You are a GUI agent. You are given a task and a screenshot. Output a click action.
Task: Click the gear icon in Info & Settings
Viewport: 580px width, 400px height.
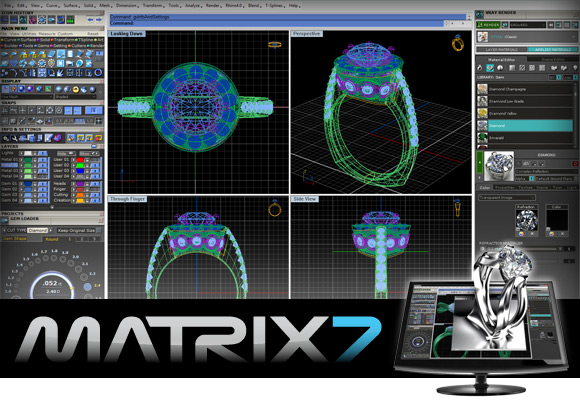tap(6, 138)
